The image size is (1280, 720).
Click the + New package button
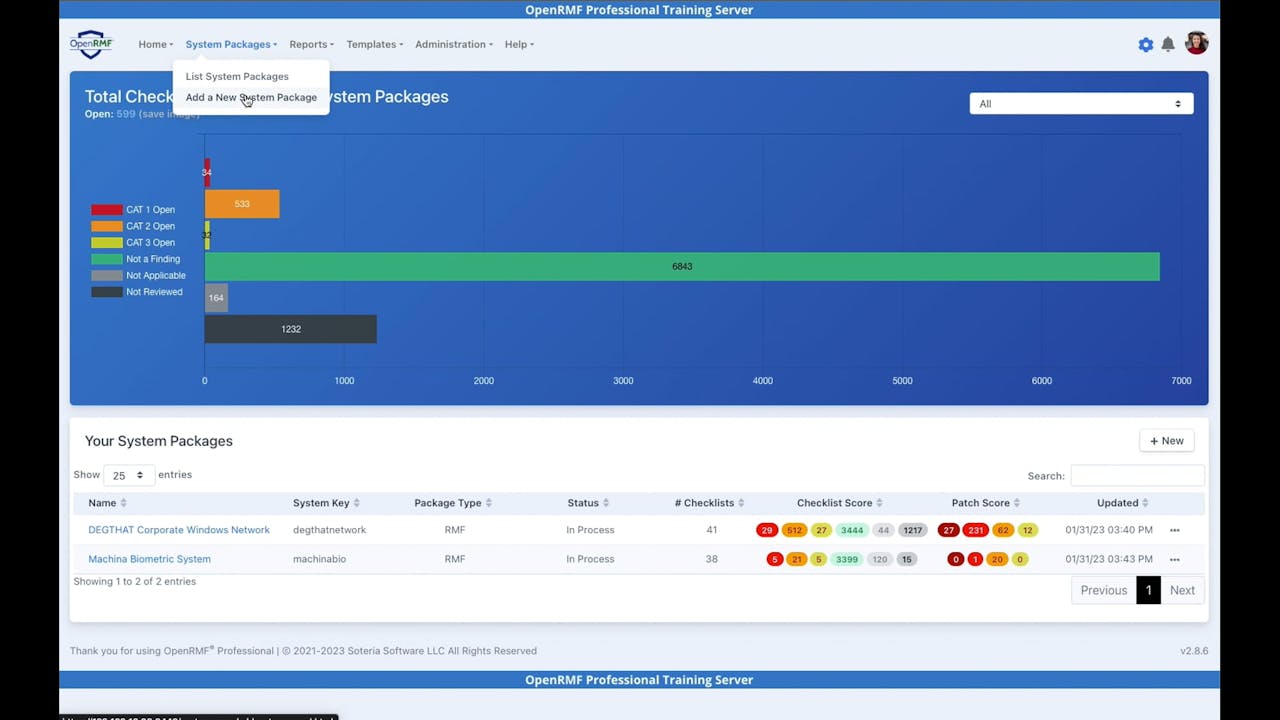(x=1166, y=440)
